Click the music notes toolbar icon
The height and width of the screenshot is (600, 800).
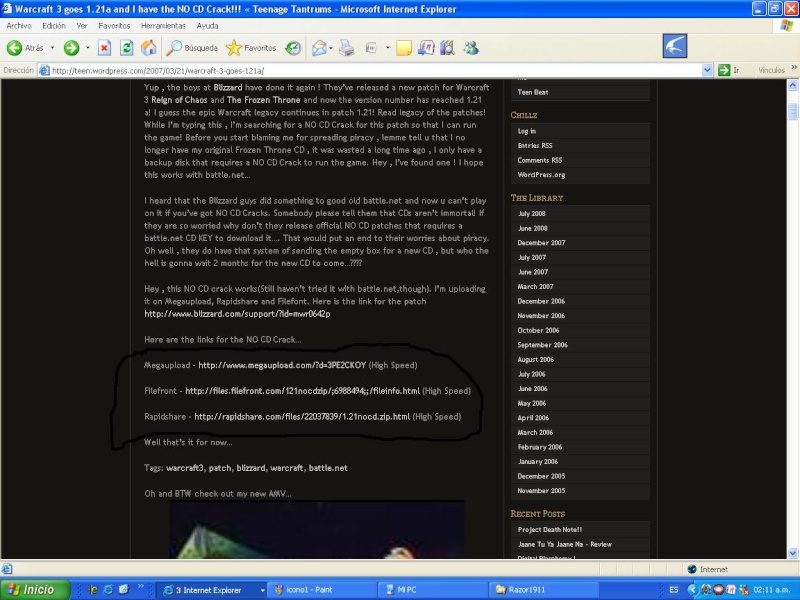pyautogui.click(x=426, y=48)
